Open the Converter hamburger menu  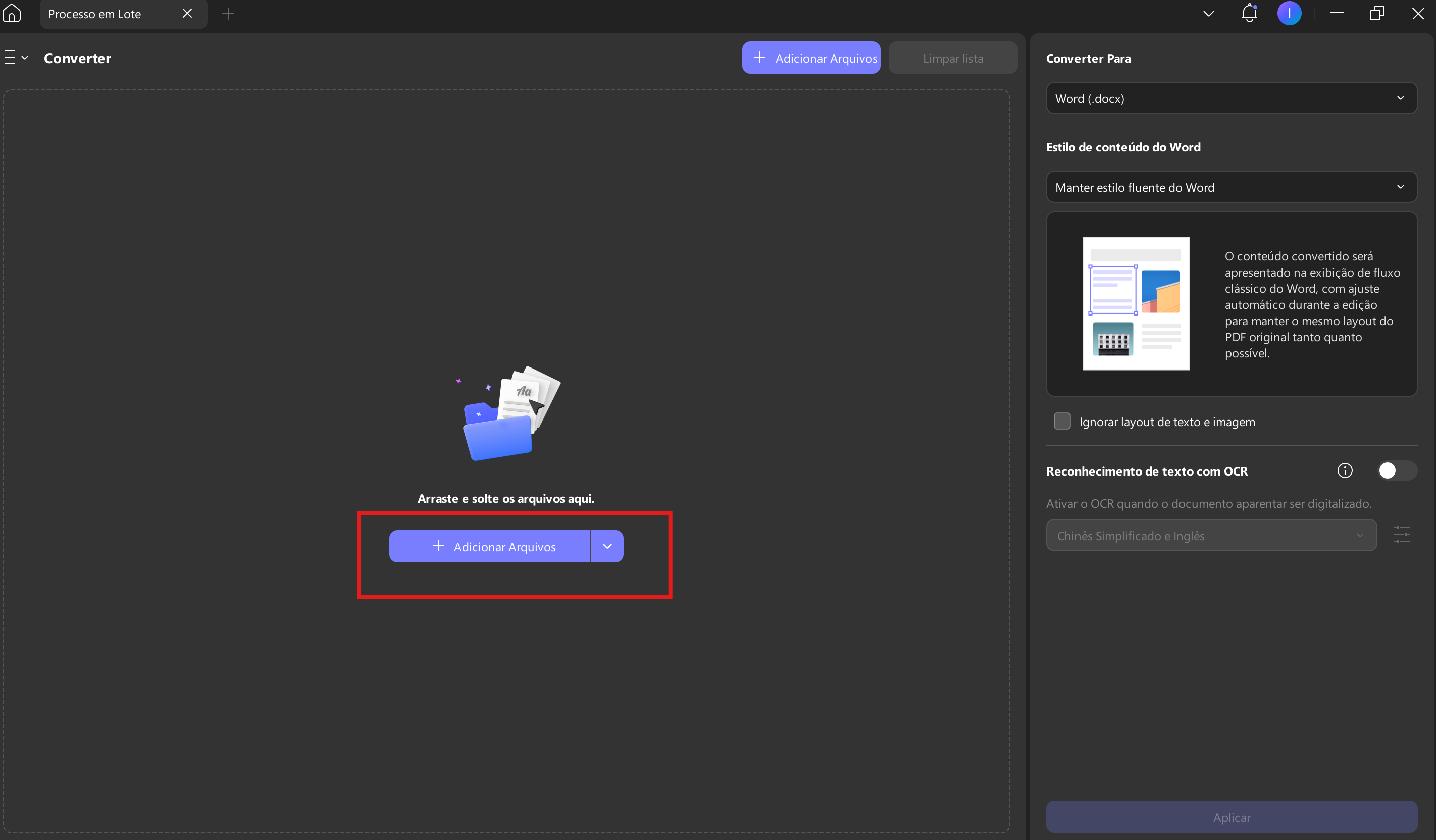[16, 58]
